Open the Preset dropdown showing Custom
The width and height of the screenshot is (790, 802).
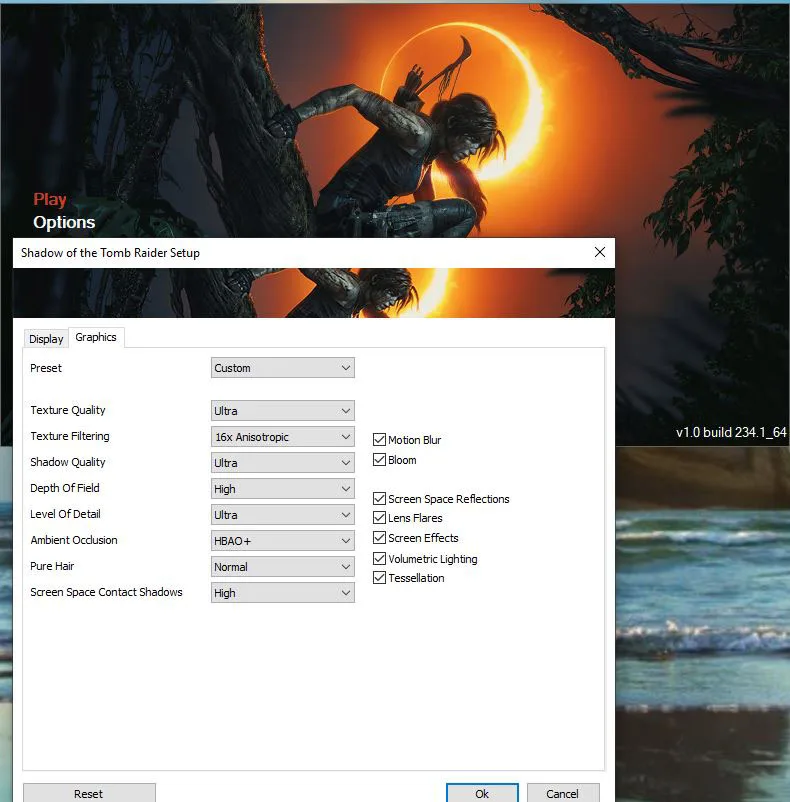click(x=283, y=368)
